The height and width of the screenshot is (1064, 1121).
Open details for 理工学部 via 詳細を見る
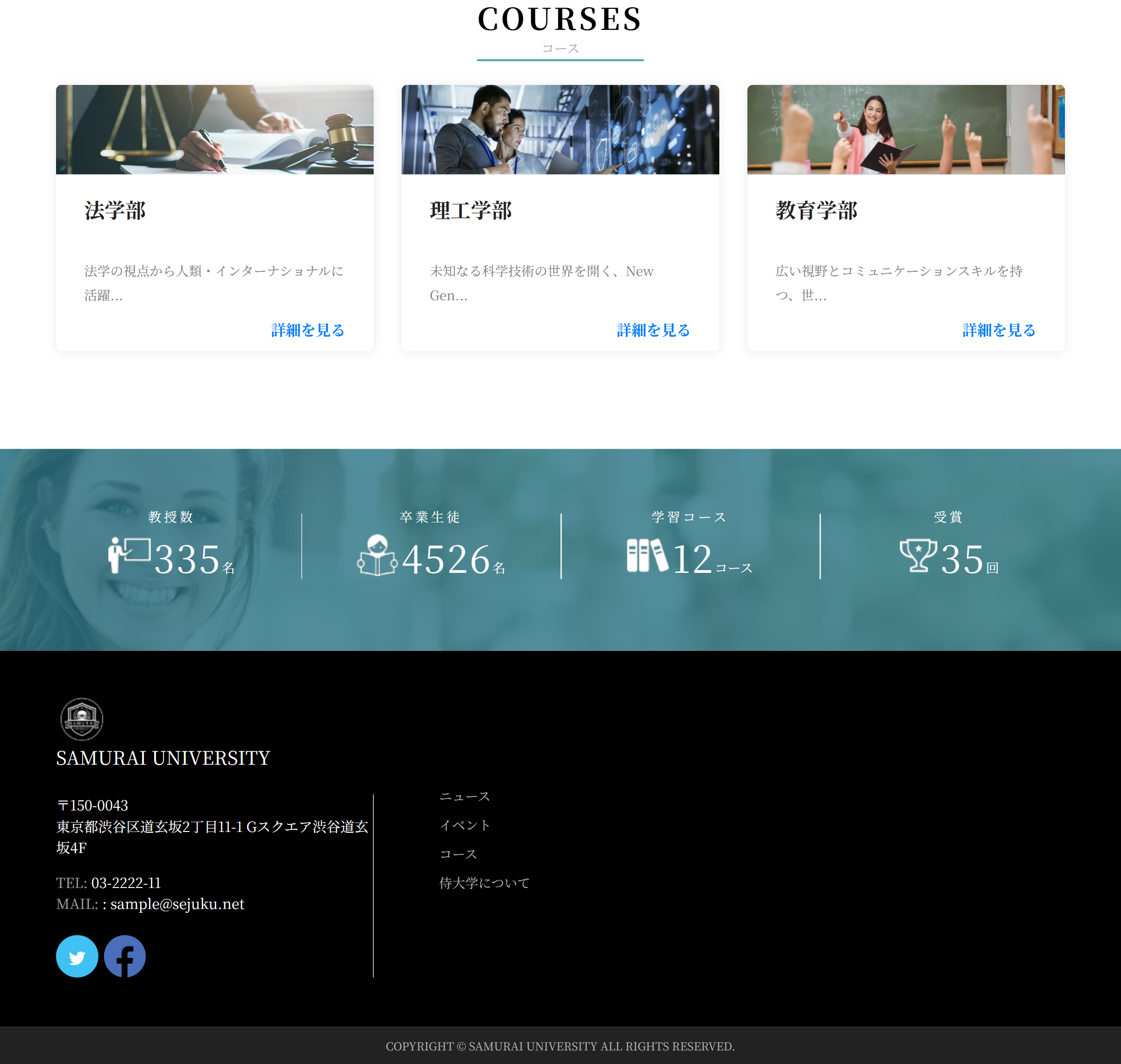pos(653,330)
